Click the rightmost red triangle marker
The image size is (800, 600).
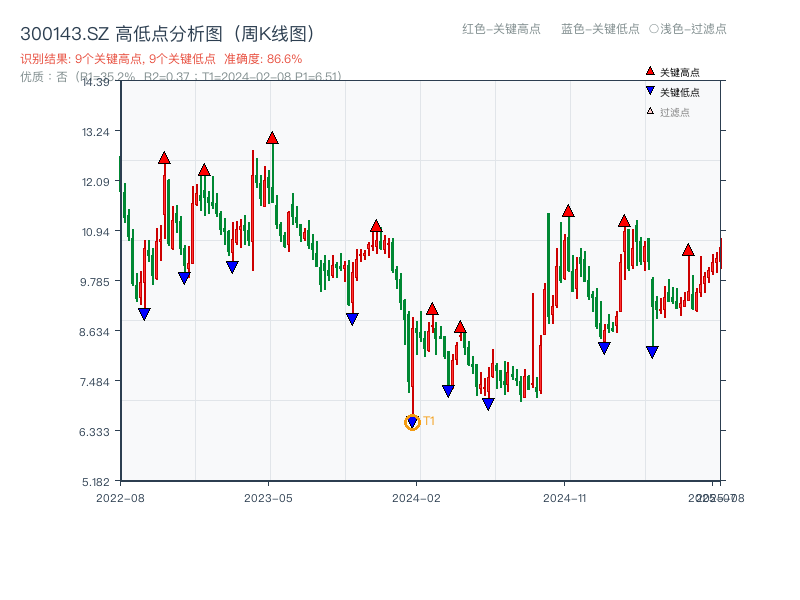[x=688, y=250]
